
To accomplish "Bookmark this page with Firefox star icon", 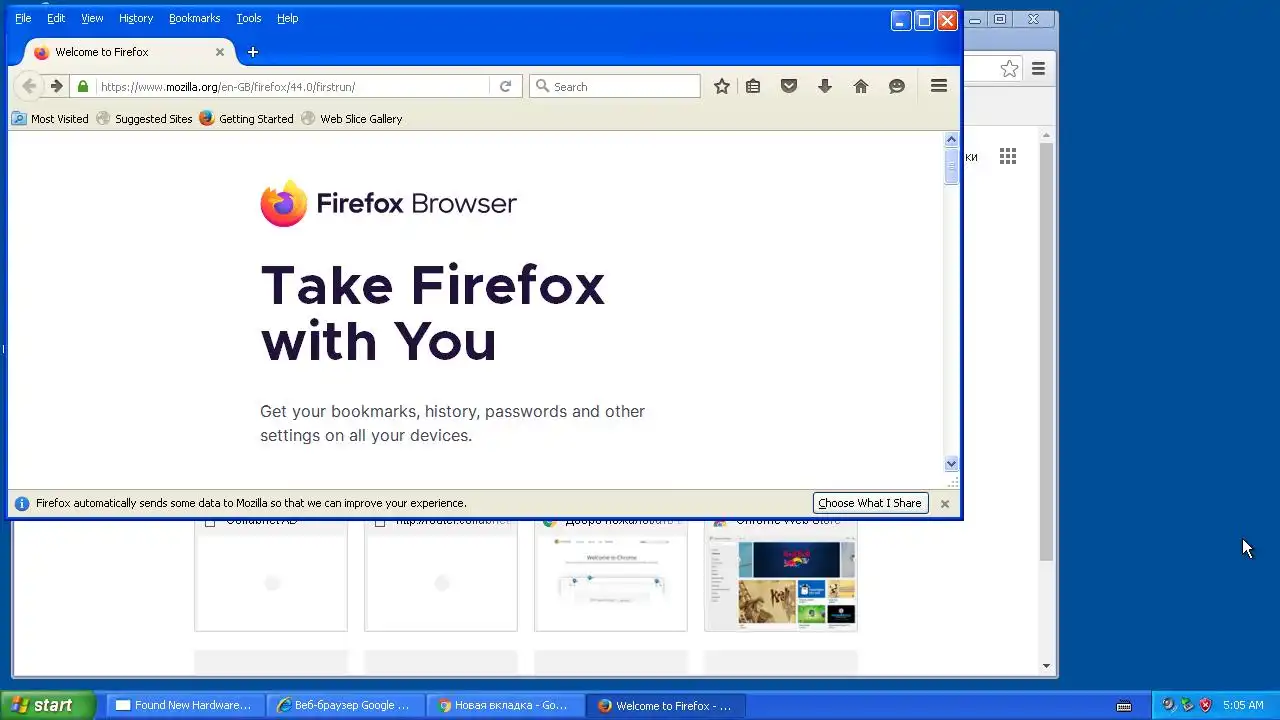I will click(x=722, y=87).
